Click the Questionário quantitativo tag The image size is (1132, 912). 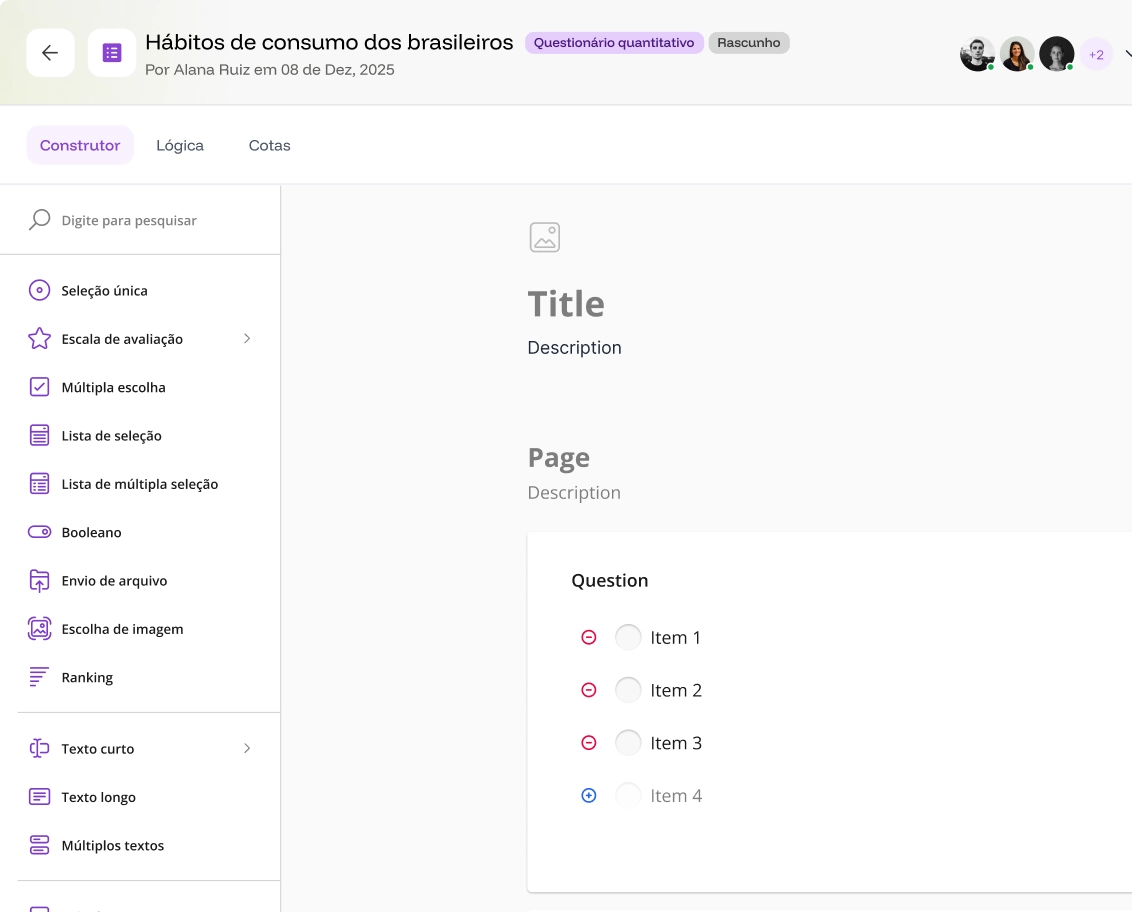pyautogui.click(x=614, y=43)
